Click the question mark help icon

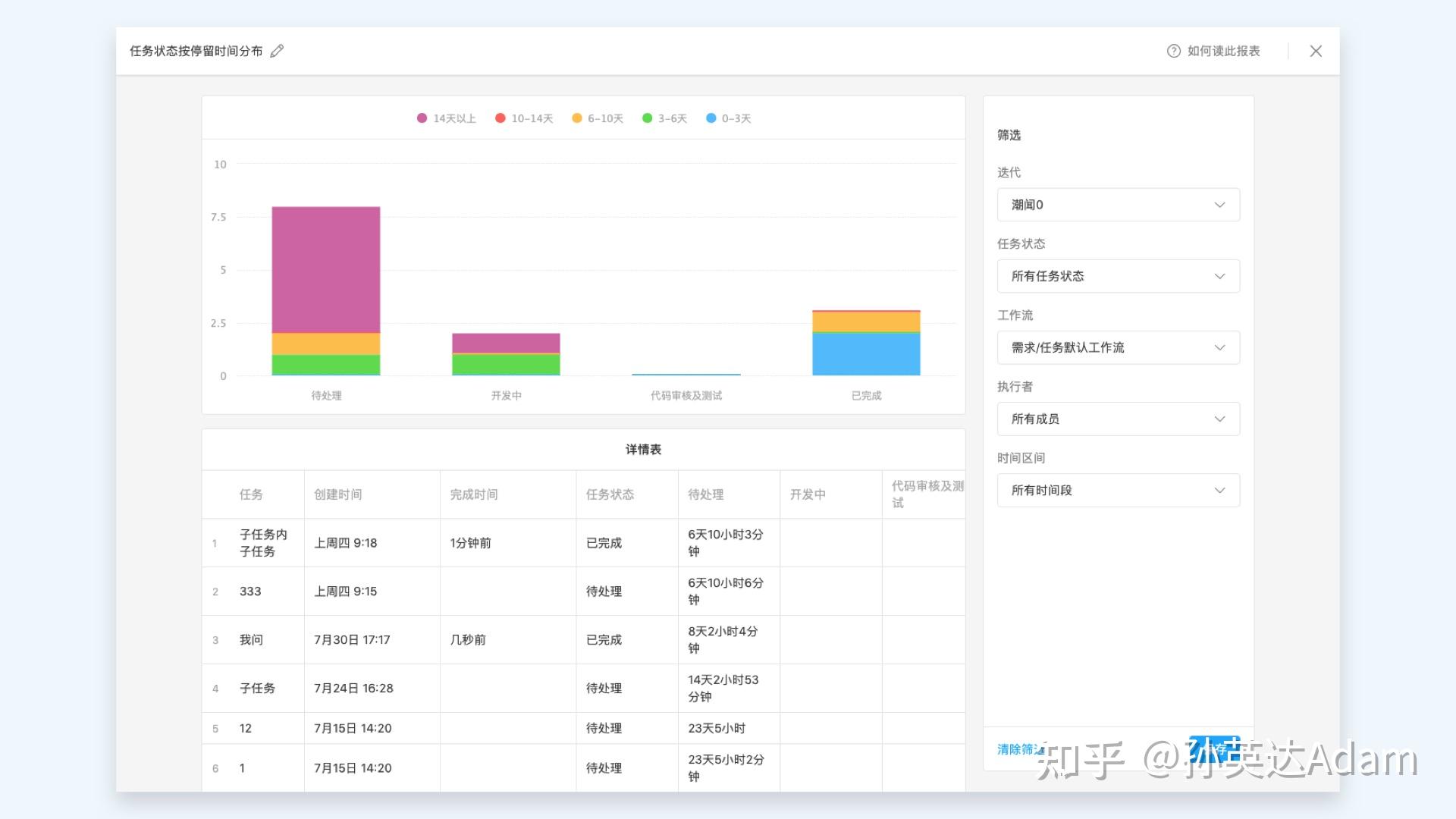point(1173,51)
